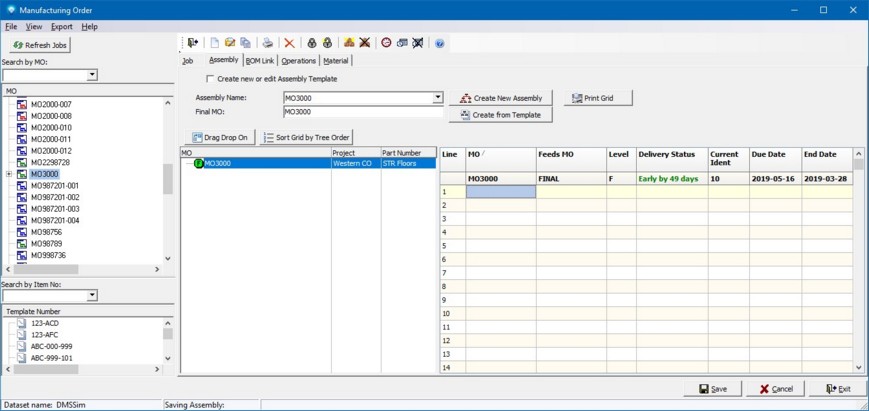Screen dimensions: 869x411
Task: Select MO987201-003 in the MO tree
Action: click(55, 209)
